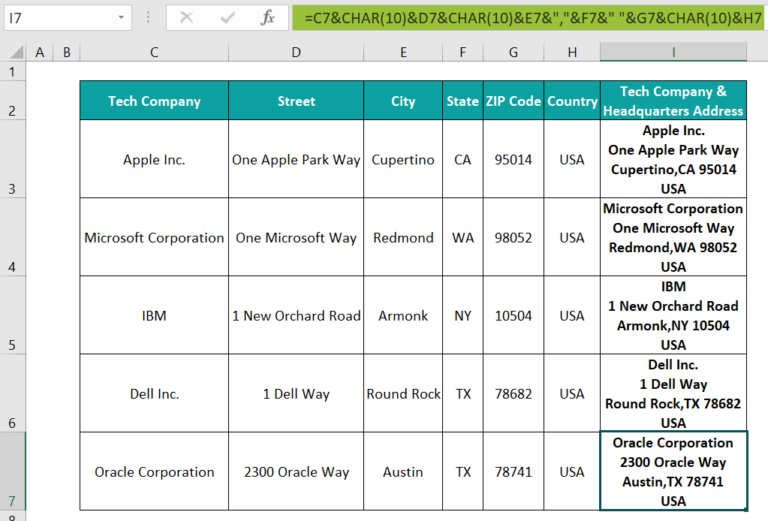The height and width of the screenshot is (521, 768).
Task: Click the Country header cell
Action: tap(572, 101)
